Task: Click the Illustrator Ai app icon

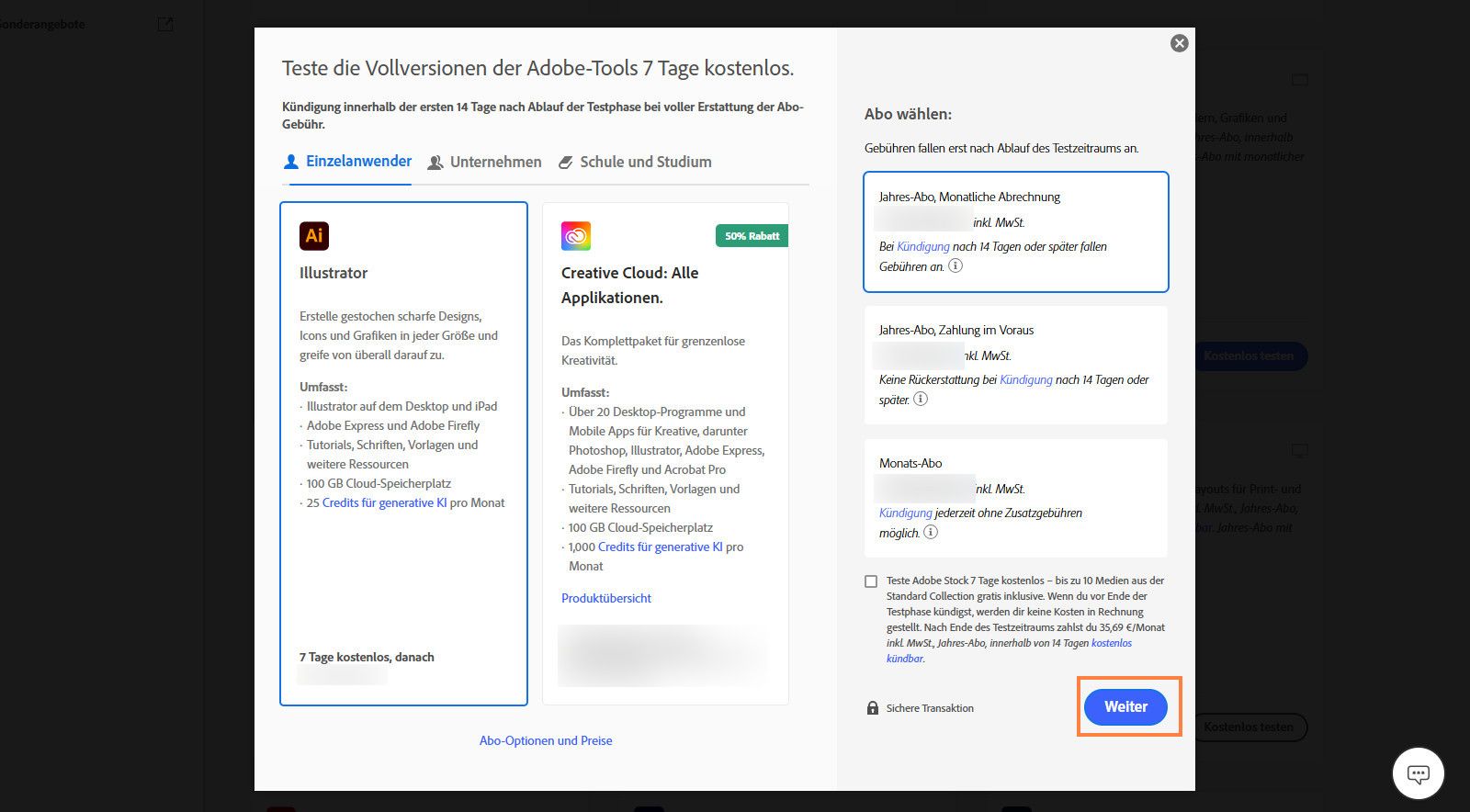Action: 314,236
